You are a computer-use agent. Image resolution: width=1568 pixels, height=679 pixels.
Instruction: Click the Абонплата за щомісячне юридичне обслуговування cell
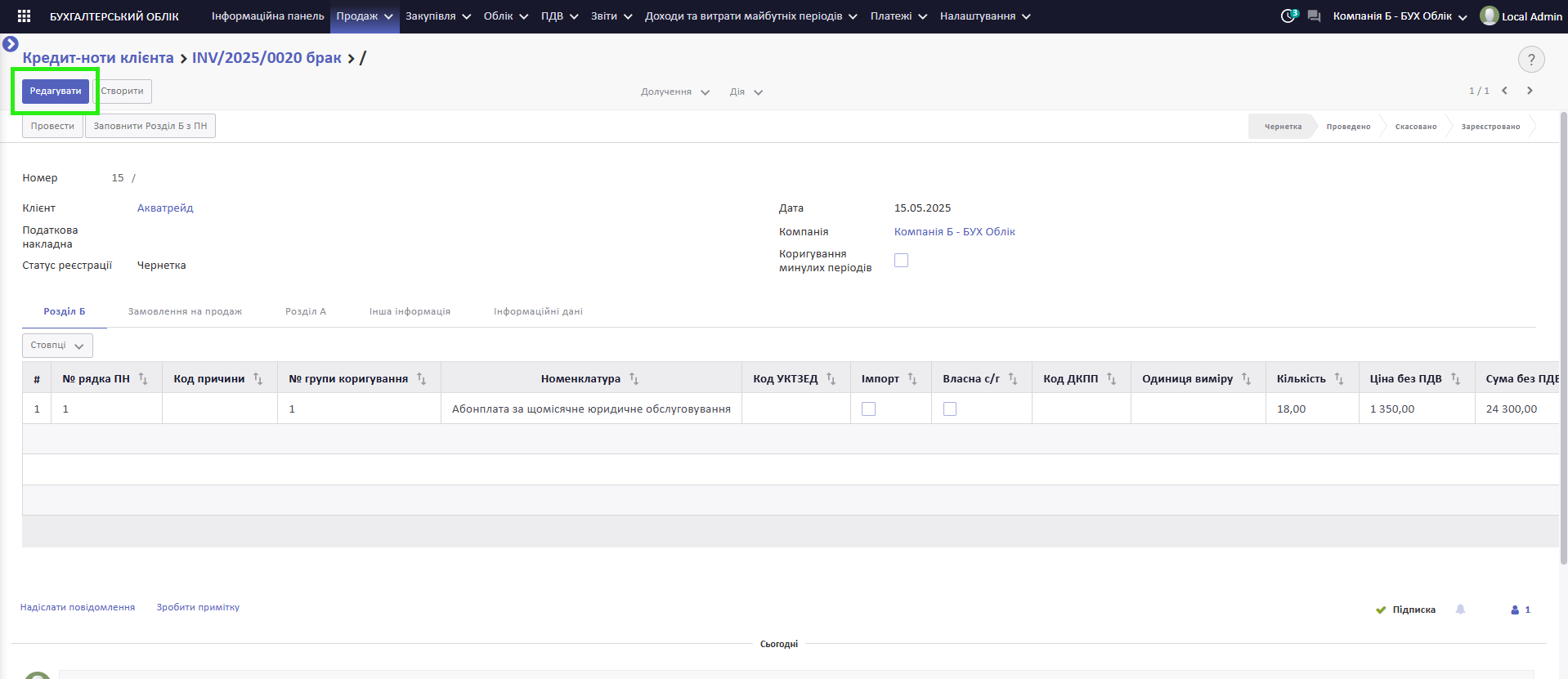(x=591, y=409)
